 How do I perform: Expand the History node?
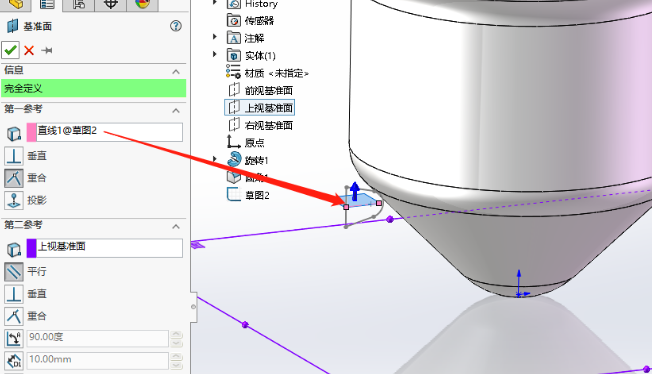[215, 2]
